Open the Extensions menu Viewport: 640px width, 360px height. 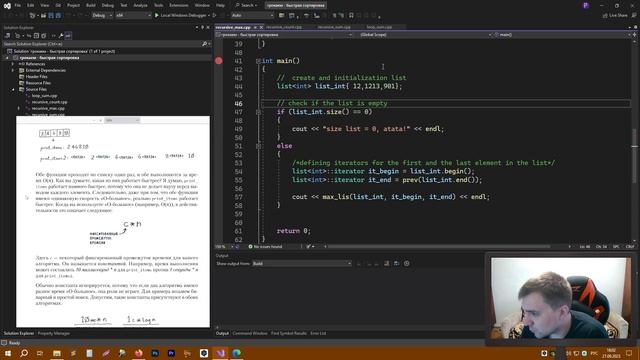click(x=179, y=5)
